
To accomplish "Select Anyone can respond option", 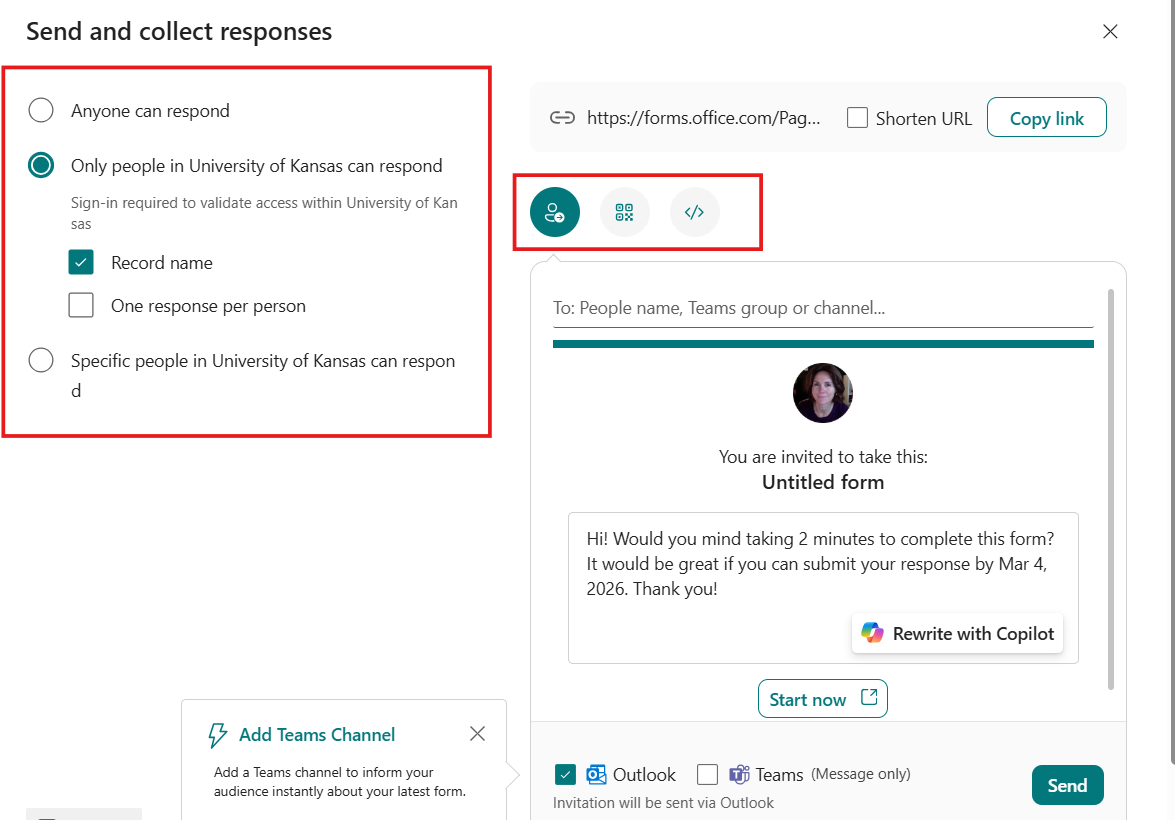I will [x=41, y=110].
